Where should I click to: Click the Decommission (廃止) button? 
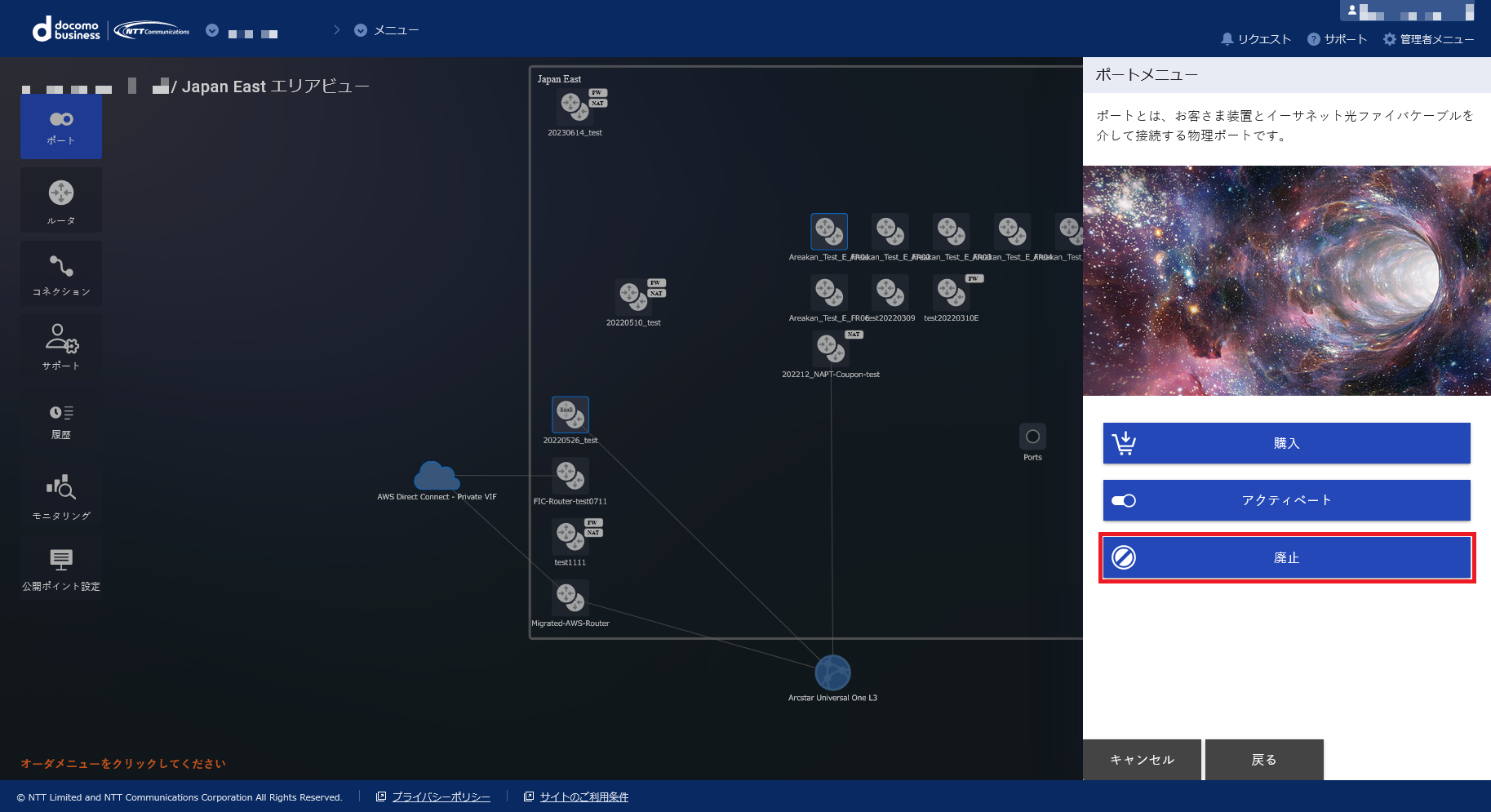[x=1286, y=557]
